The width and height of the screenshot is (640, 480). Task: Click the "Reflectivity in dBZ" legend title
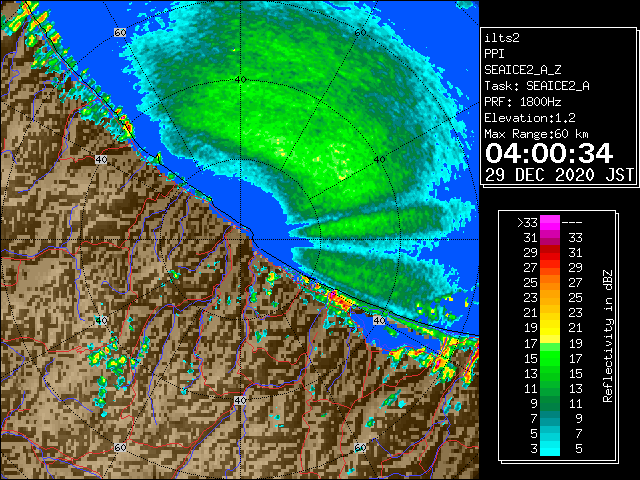coord(608,336)
